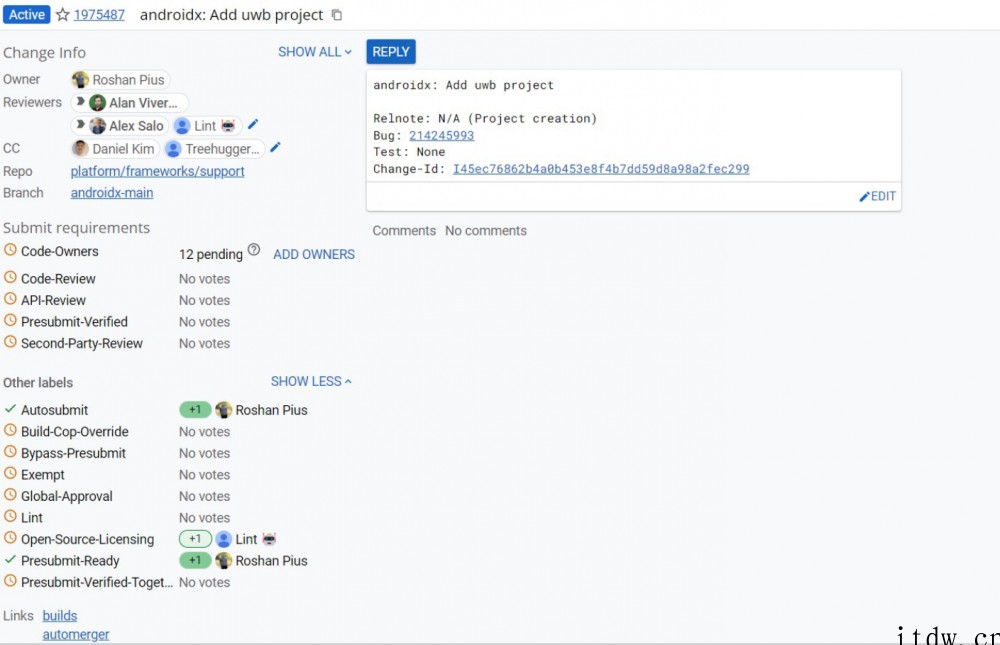Screen dimensions: 1000x645
Task: Open the Code-Owners help question mark icon
Action: coord(254,251)
